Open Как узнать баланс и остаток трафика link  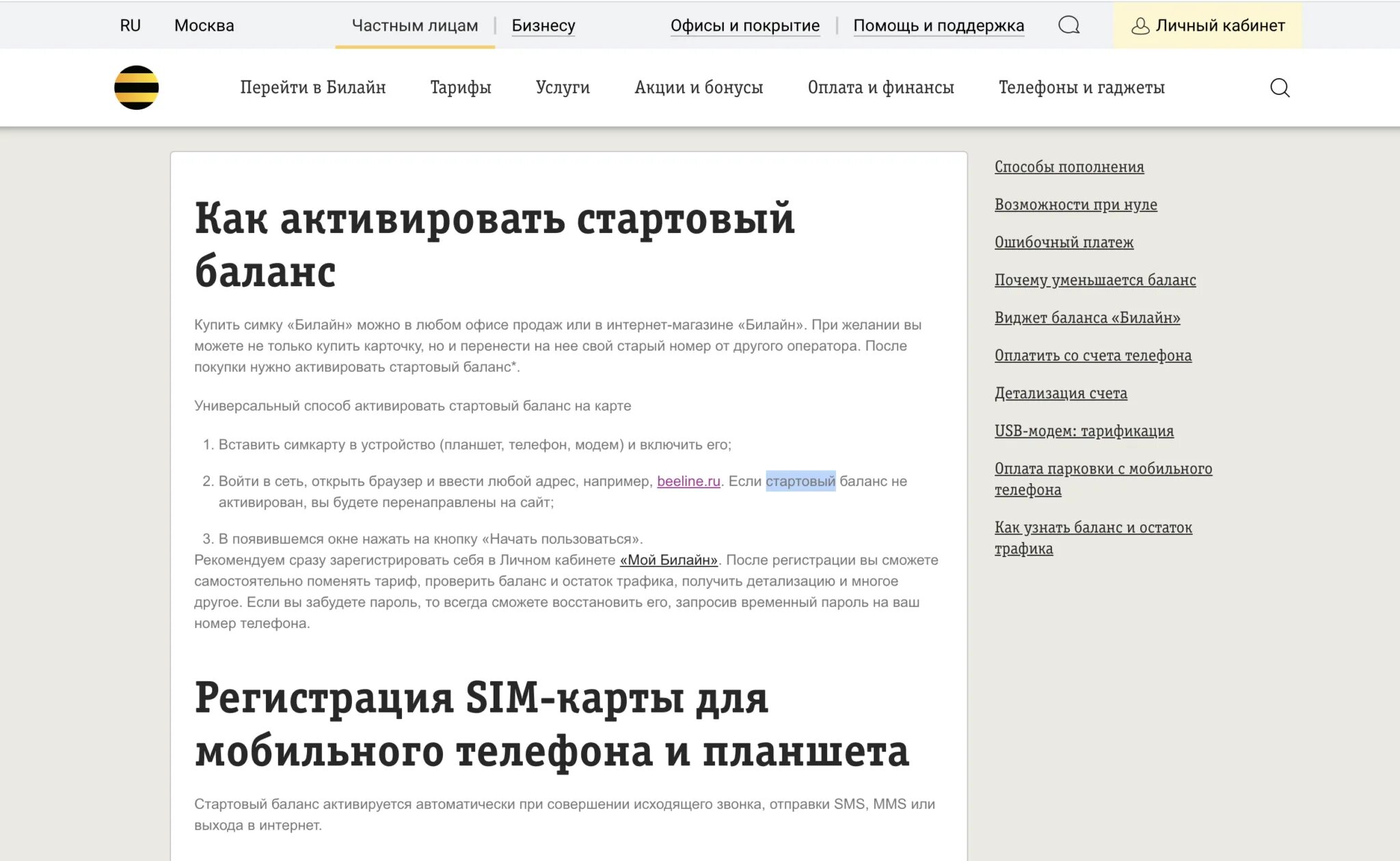tap(1093, 538)
